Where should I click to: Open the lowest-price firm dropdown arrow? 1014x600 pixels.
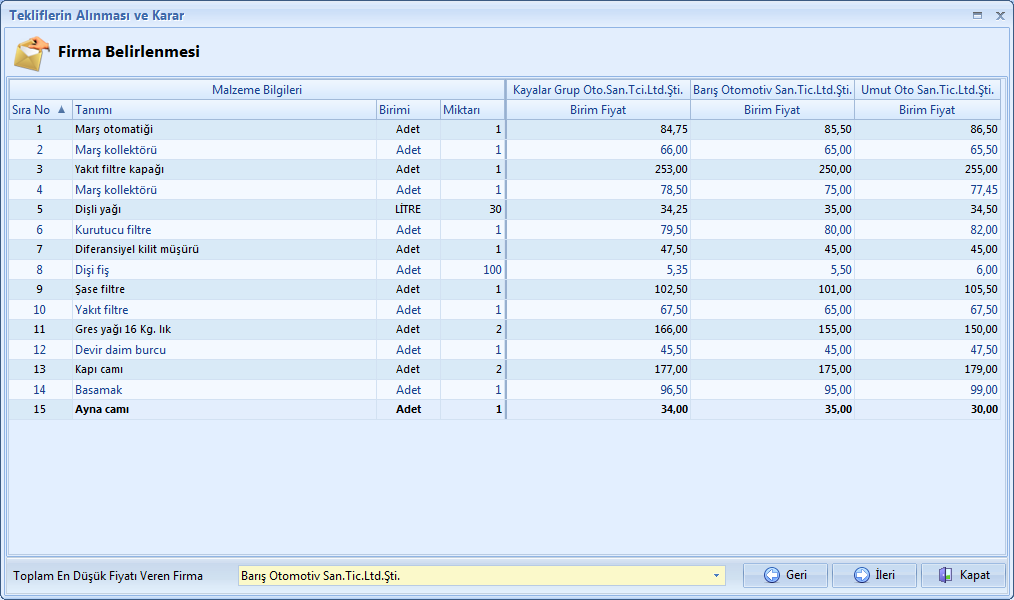tap(717, 576)
